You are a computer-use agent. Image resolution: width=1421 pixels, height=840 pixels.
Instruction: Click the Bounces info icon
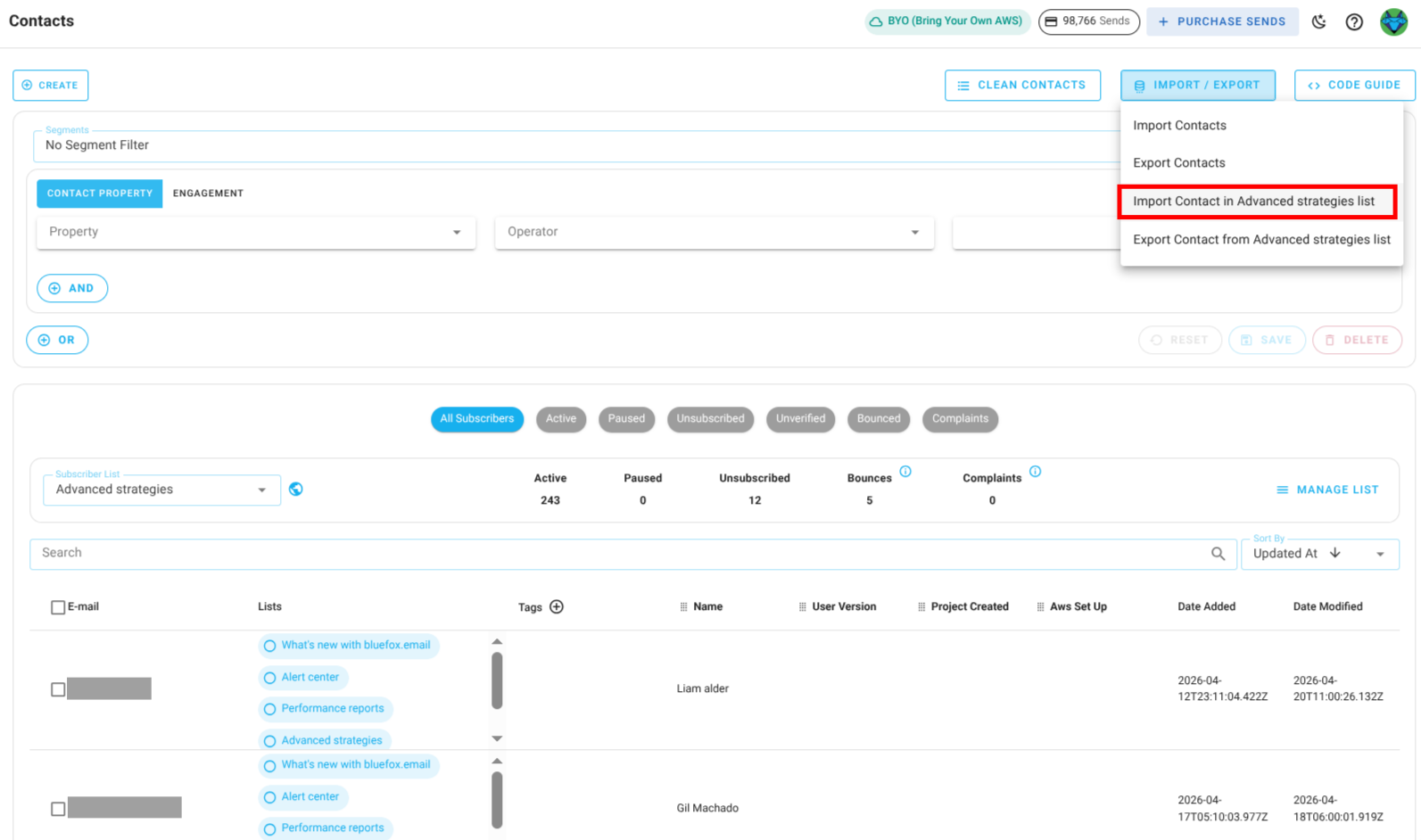click(905, 472)
